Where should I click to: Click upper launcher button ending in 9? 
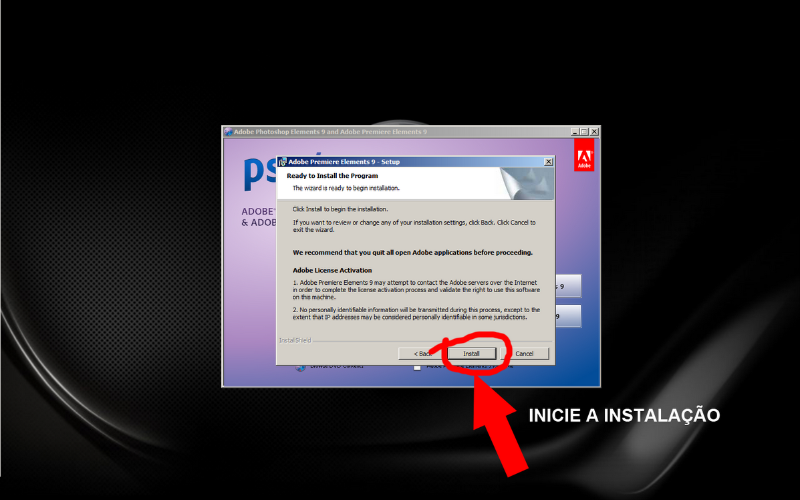pos(568,286)
